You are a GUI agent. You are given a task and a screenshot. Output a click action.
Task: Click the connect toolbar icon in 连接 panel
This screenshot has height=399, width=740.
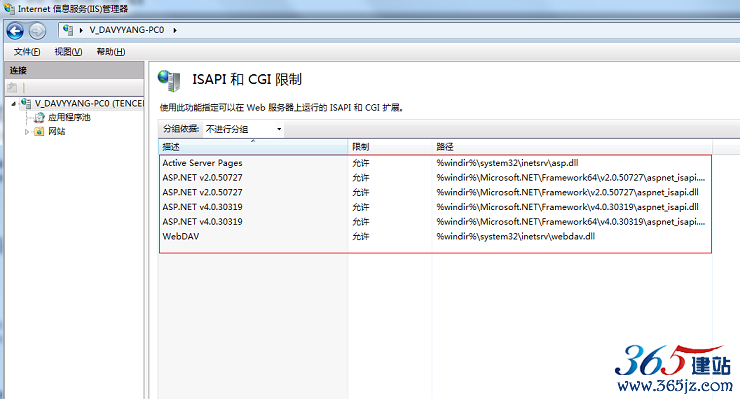[x=12, y=87]
